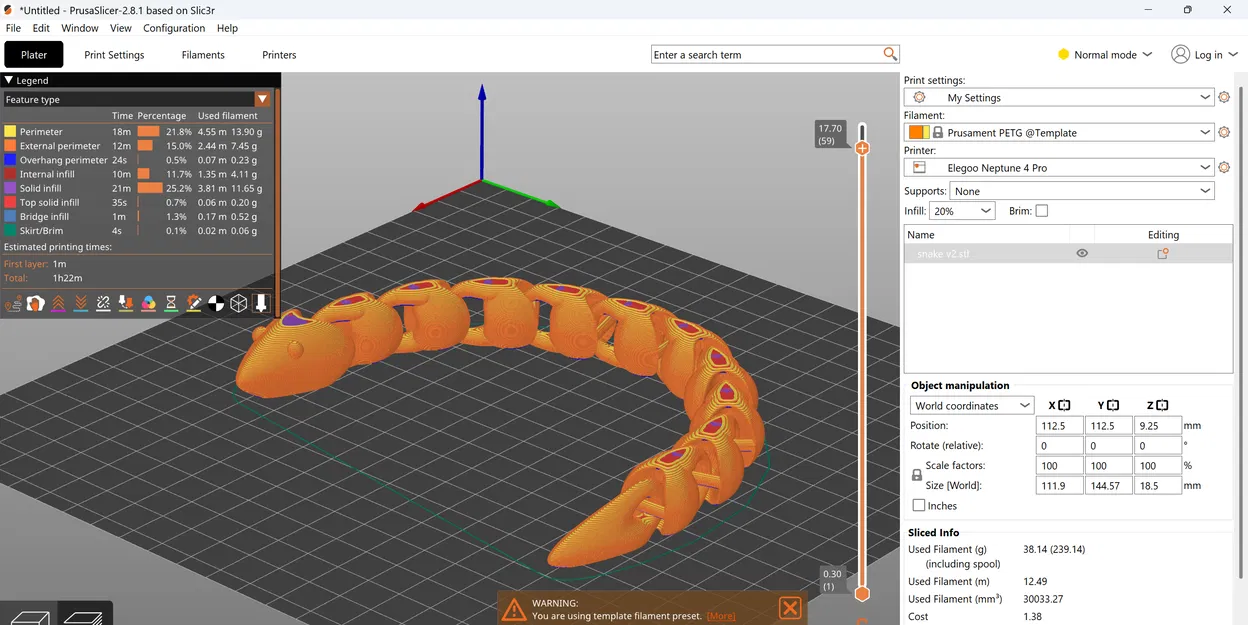1248x625 pixels.
Task: Toggle retractions display icon
Action: [58, 303]
